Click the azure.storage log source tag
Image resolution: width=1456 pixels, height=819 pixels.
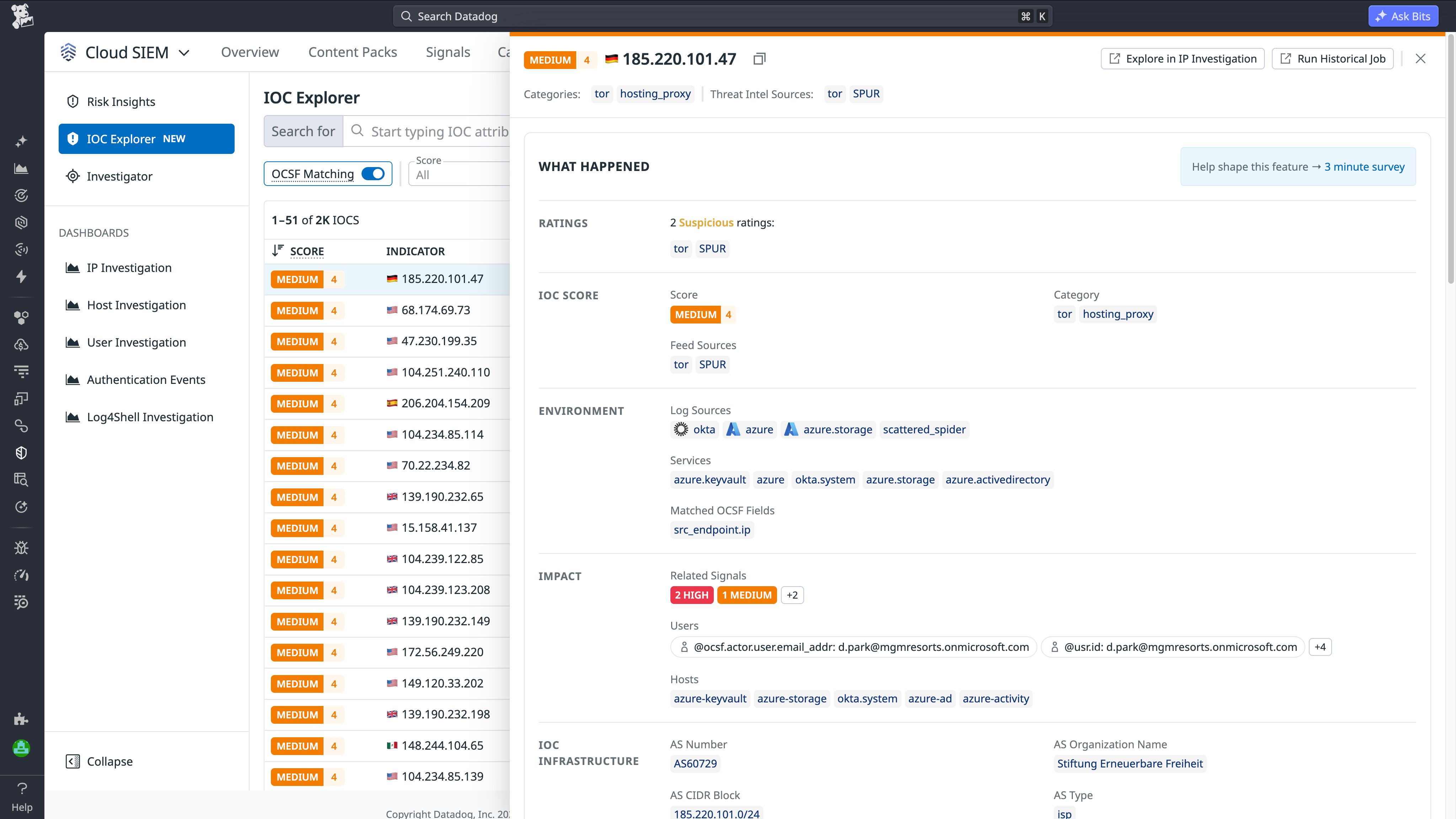click(x=829, y=429)
